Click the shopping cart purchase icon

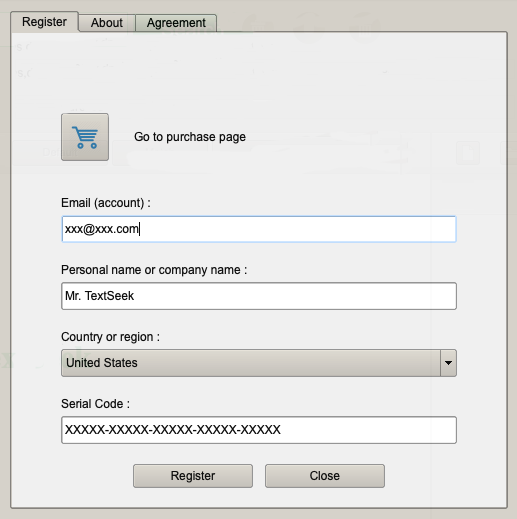click(x=85, y=137)
